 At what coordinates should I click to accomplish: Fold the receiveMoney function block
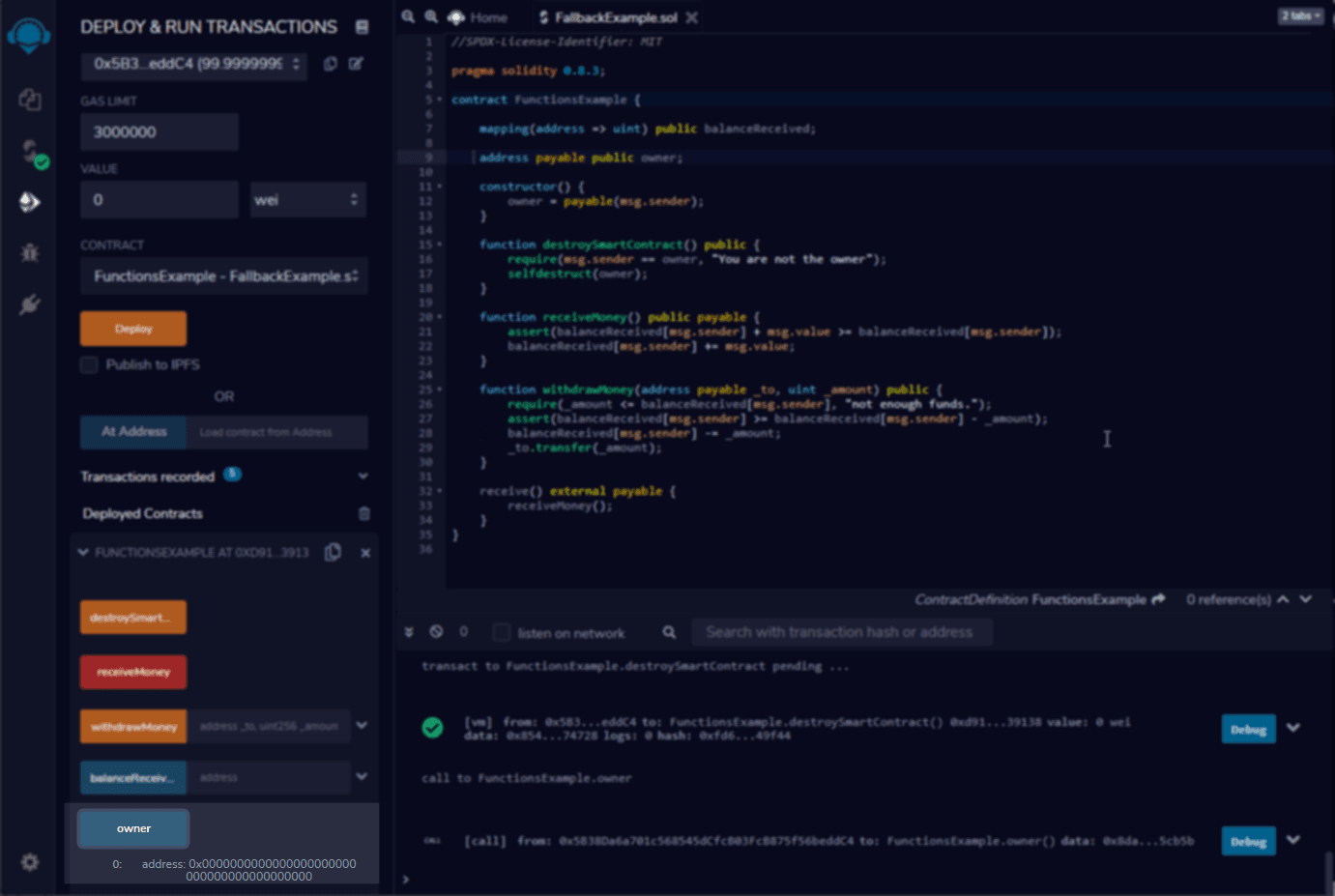pyautogui.click(x=440, y=317)
